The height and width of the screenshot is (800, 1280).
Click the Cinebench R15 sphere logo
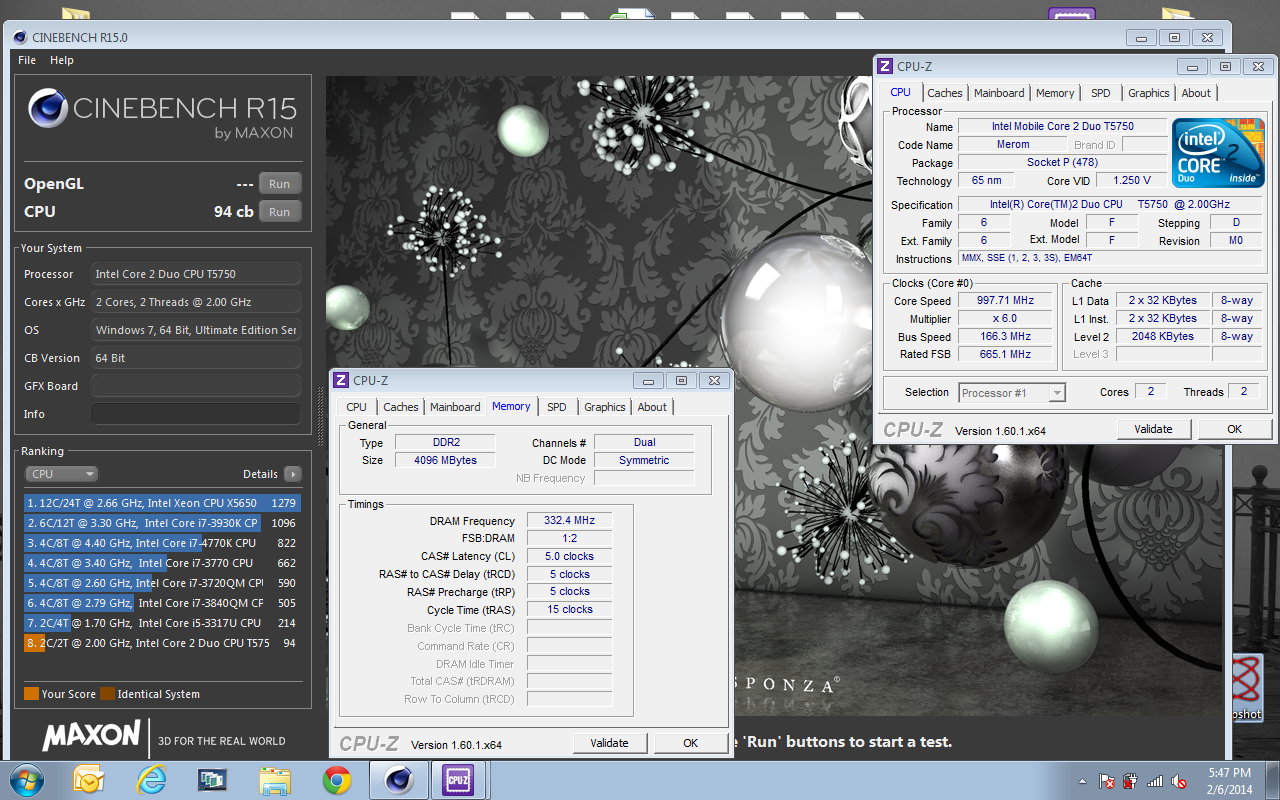[x=47, y=109]
